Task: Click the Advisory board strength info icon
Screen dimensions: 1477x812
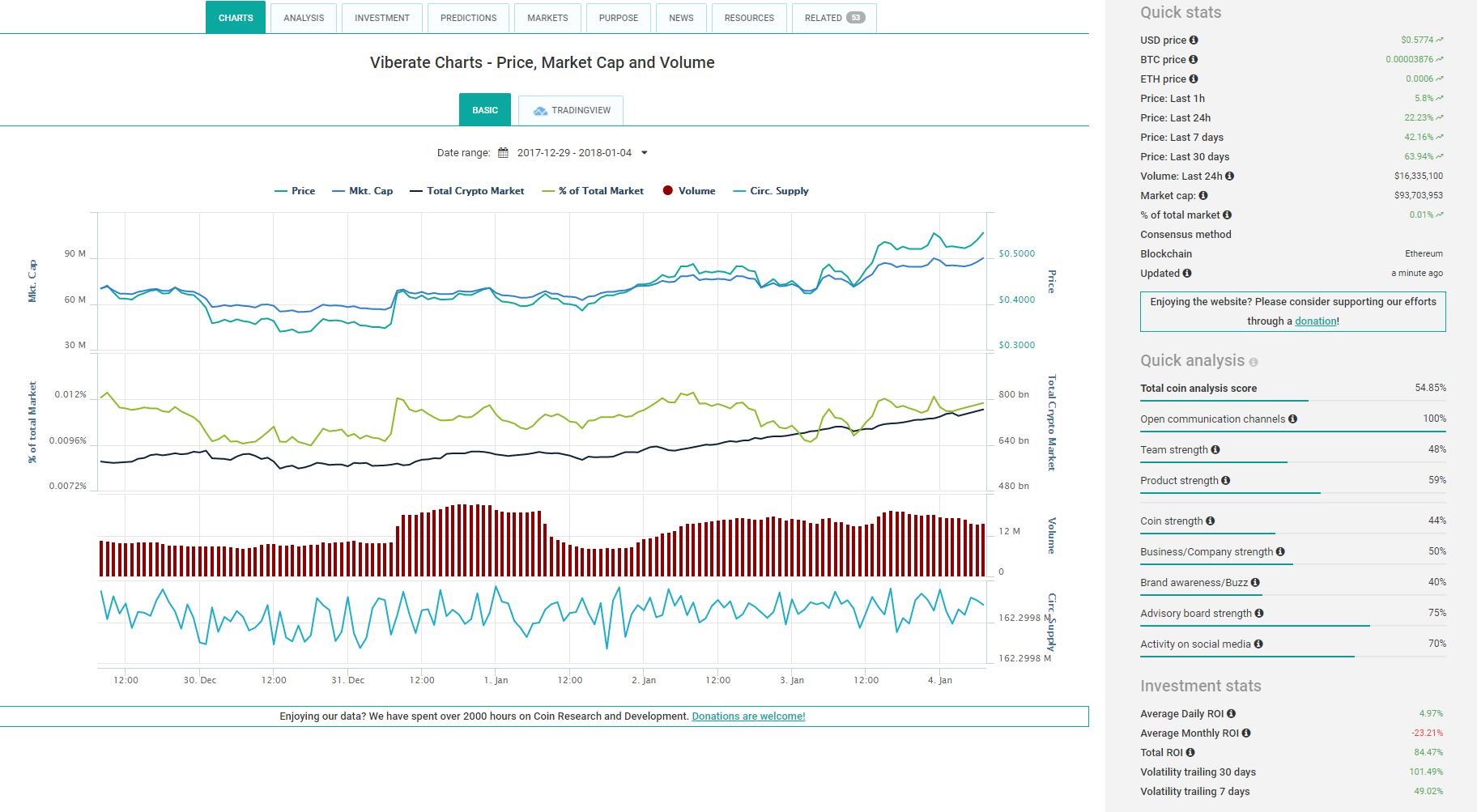Action: pyautogui.click(x=1259, y=613)
